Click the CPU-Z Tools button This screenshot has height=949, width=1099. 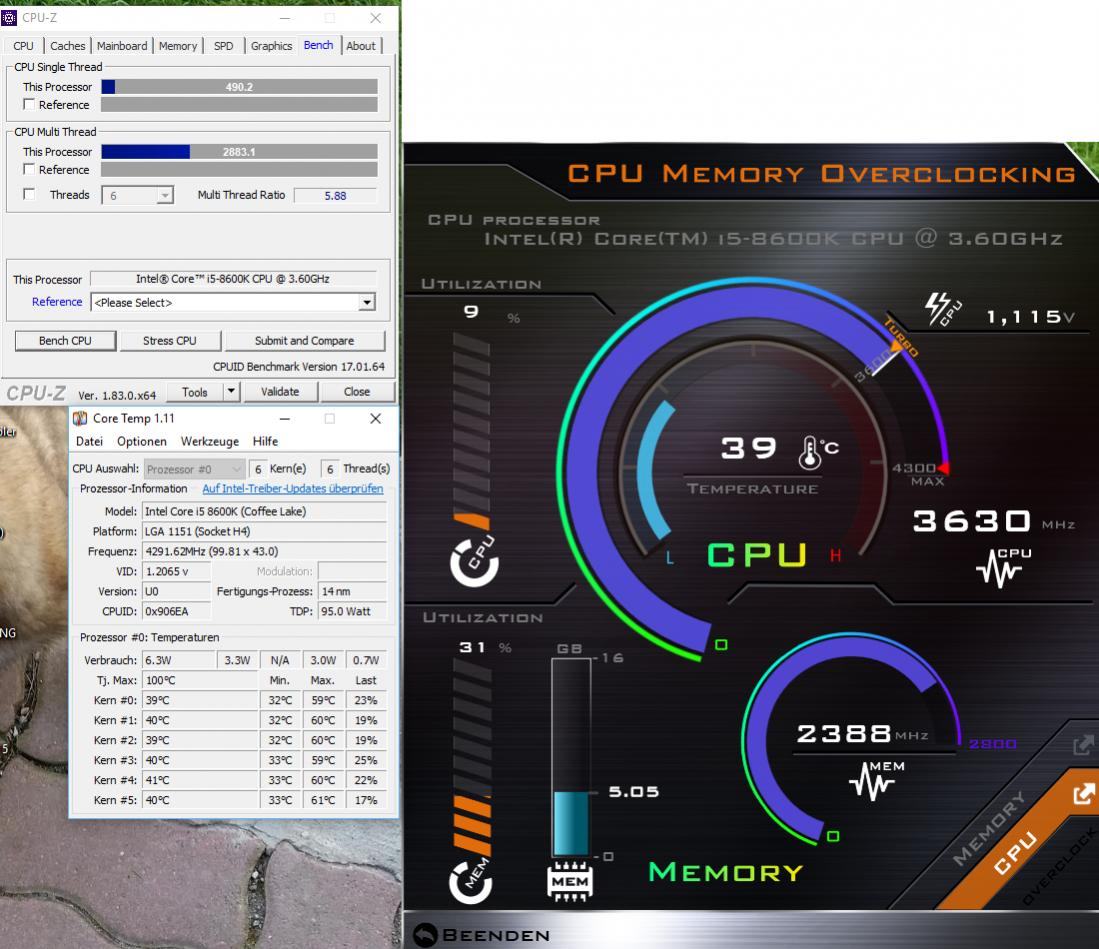coord(195,392)
